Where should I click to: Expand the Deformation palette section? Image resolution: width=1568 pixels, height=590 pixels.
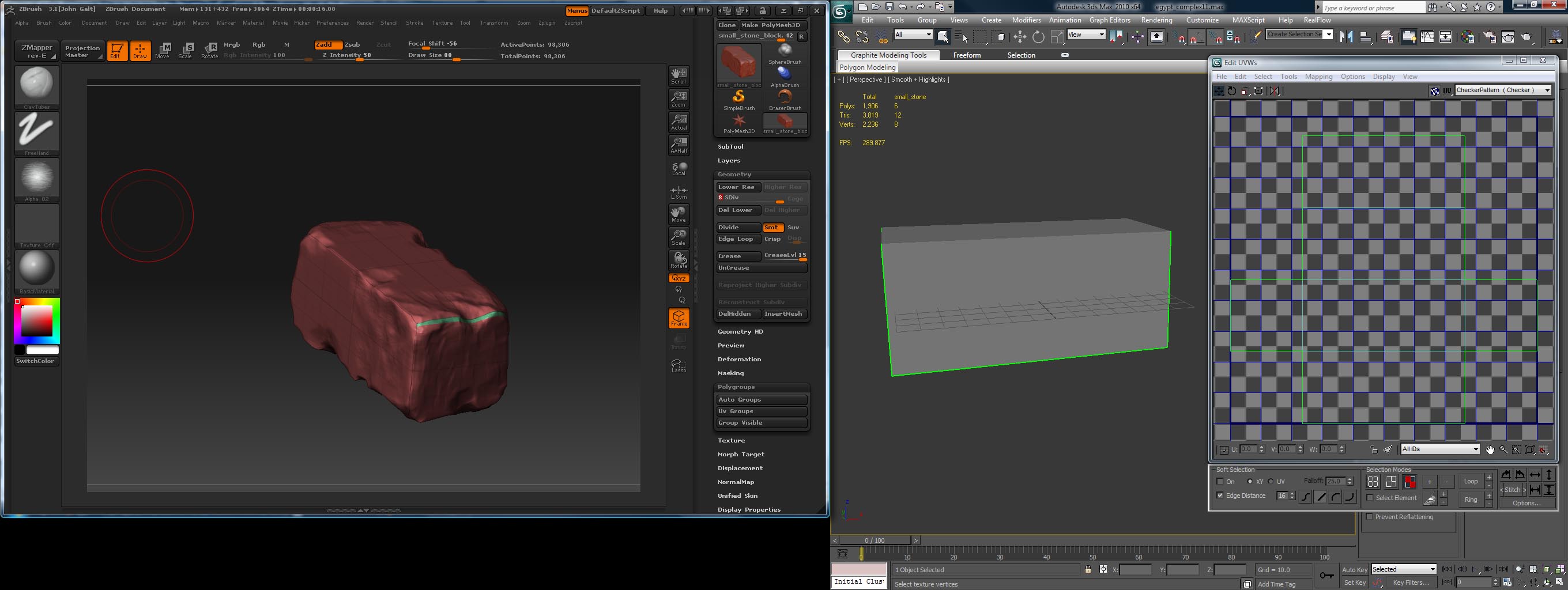click(x=739, y=360)
